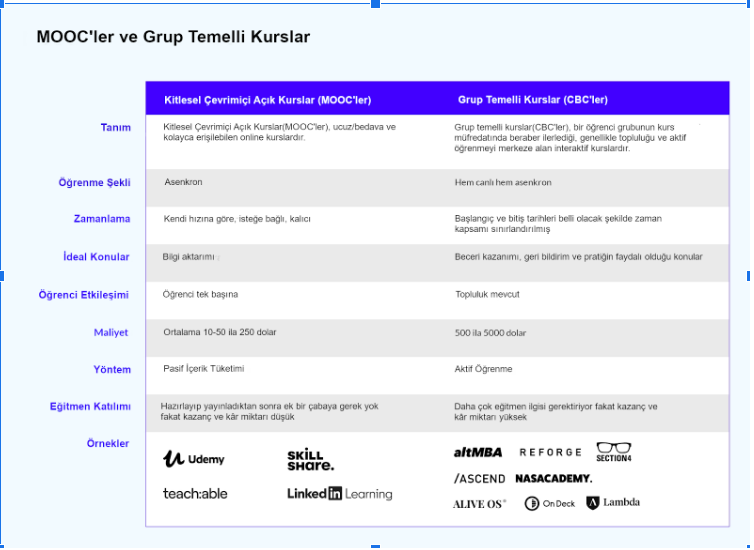Click the /ASCEND logo
The image size is (754, 550).
tap(479, 479)
